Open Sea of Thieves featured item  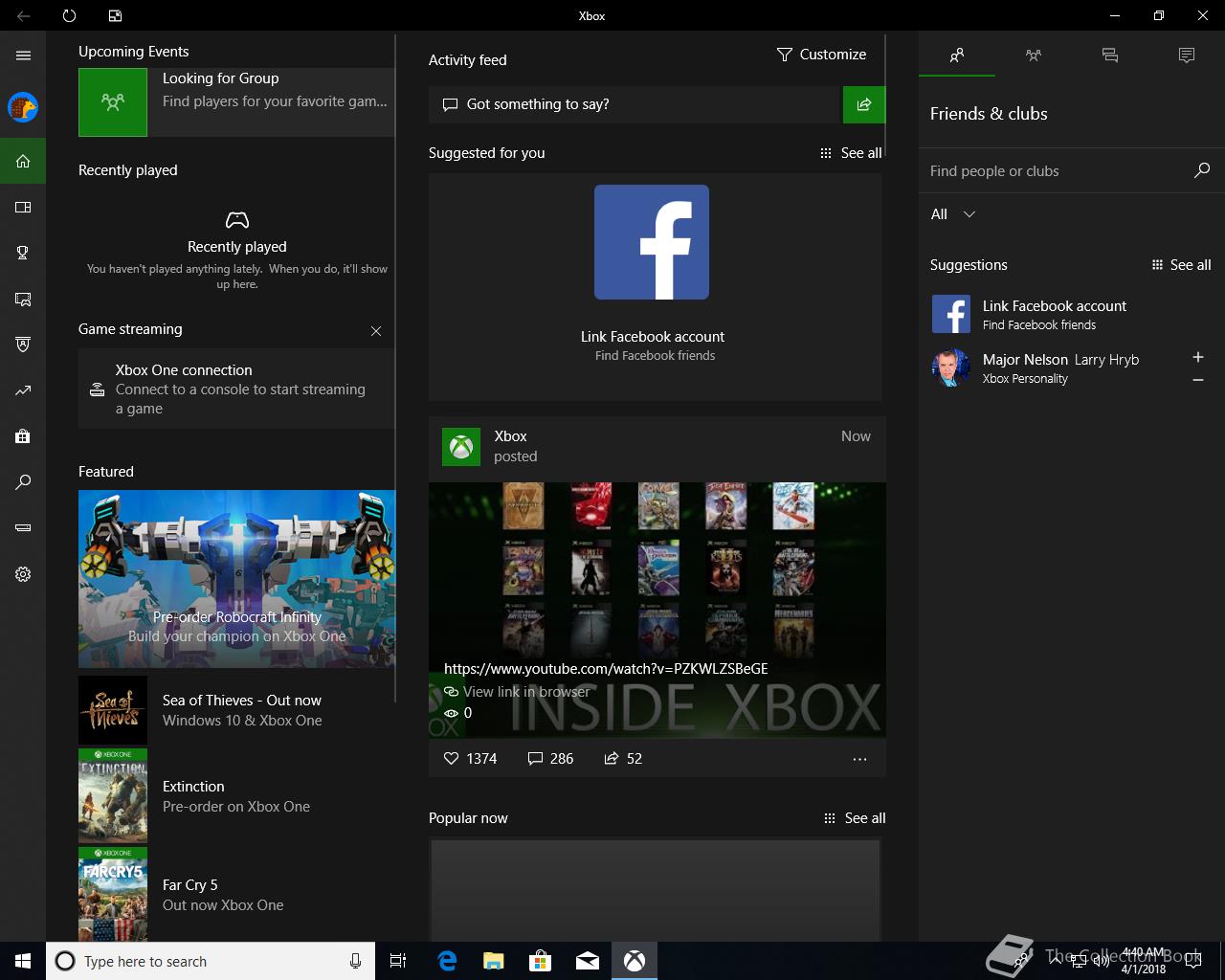click(236, 710)
